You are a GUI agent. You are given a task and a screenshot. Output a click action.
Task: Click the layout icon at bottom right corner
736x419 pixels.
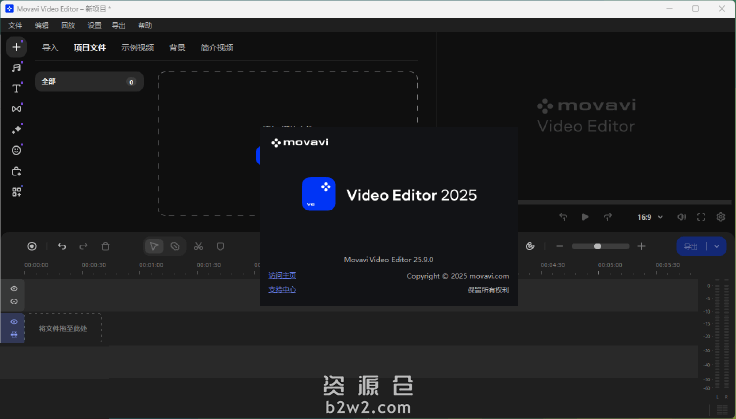(722, 410)
